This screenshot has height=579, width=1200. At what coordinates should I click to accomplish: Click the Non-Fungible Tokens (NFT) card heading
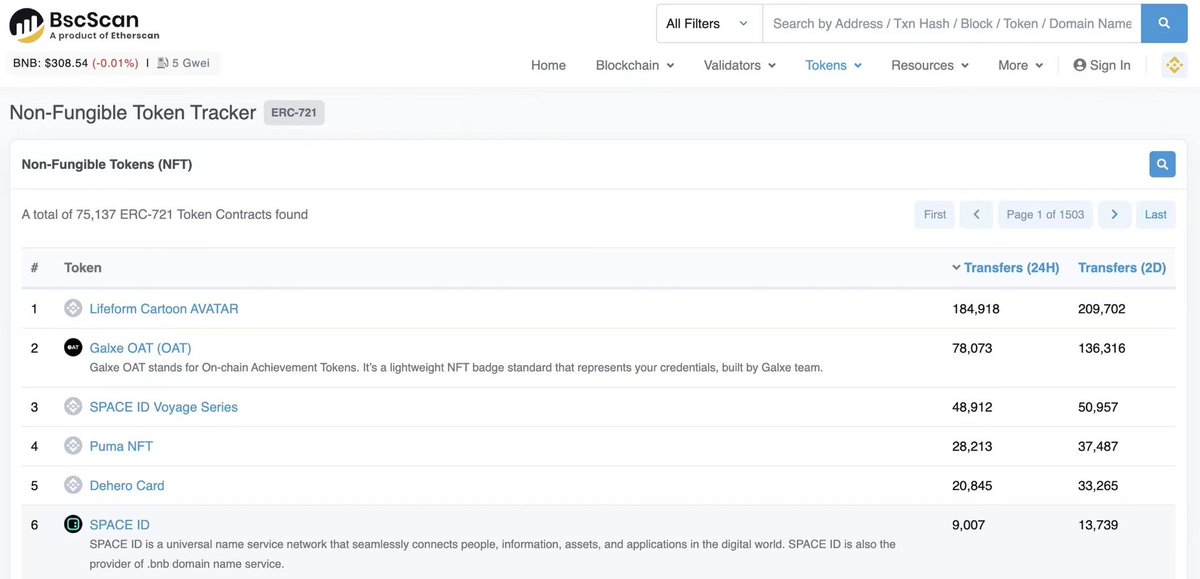[x=107, y=164]
